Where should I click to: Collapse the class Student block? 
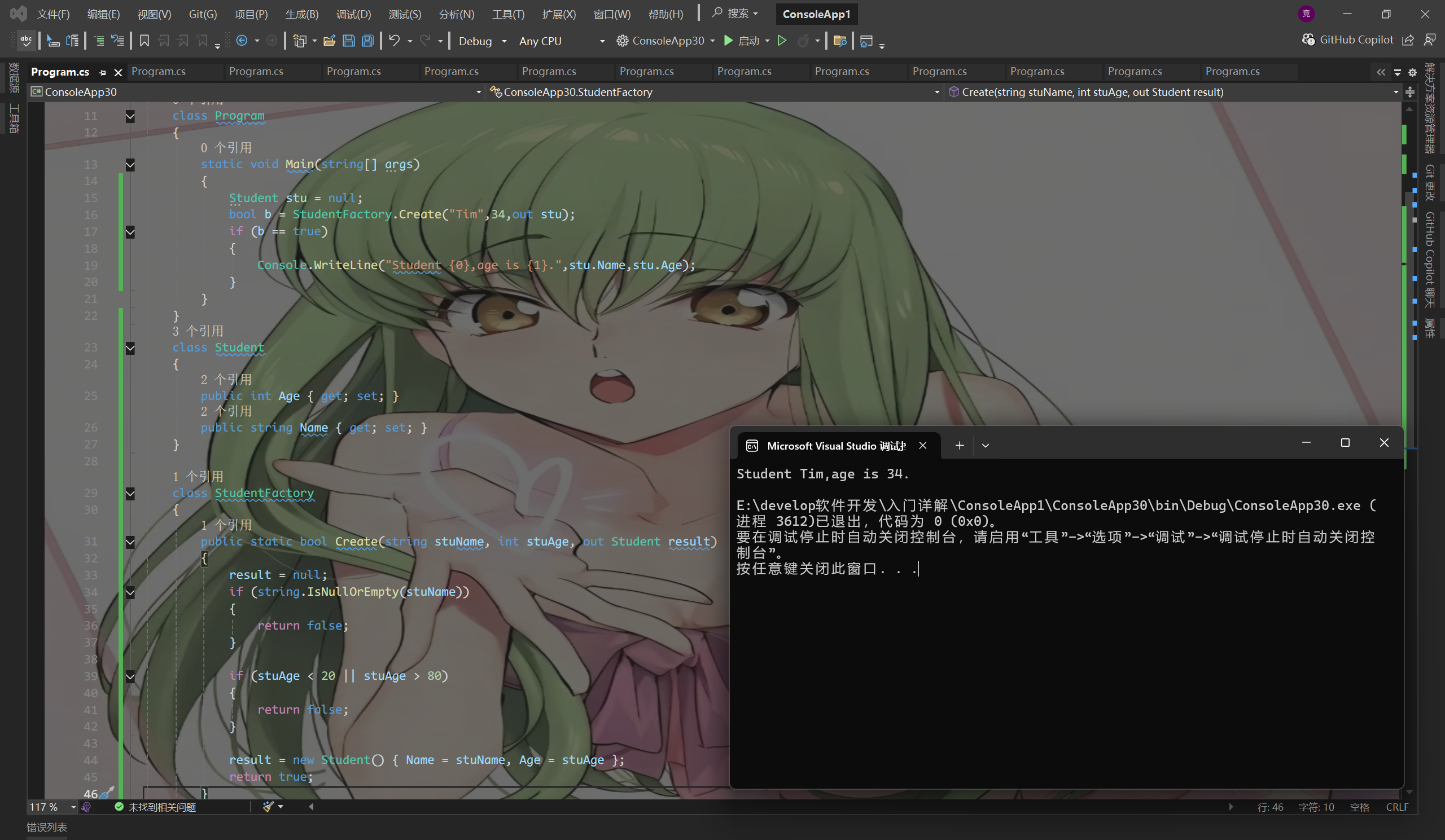(x=130, y=348)
